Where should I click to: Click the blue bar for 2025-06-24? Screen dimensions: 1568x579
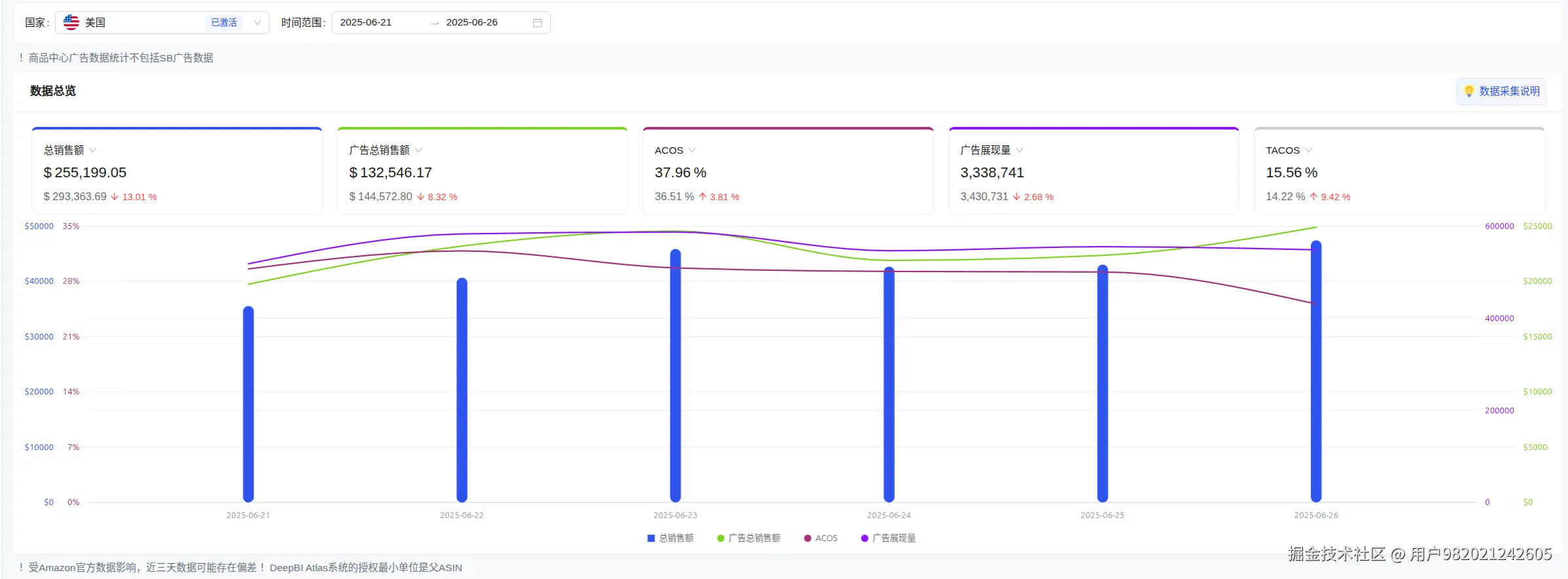pos(889,385)
